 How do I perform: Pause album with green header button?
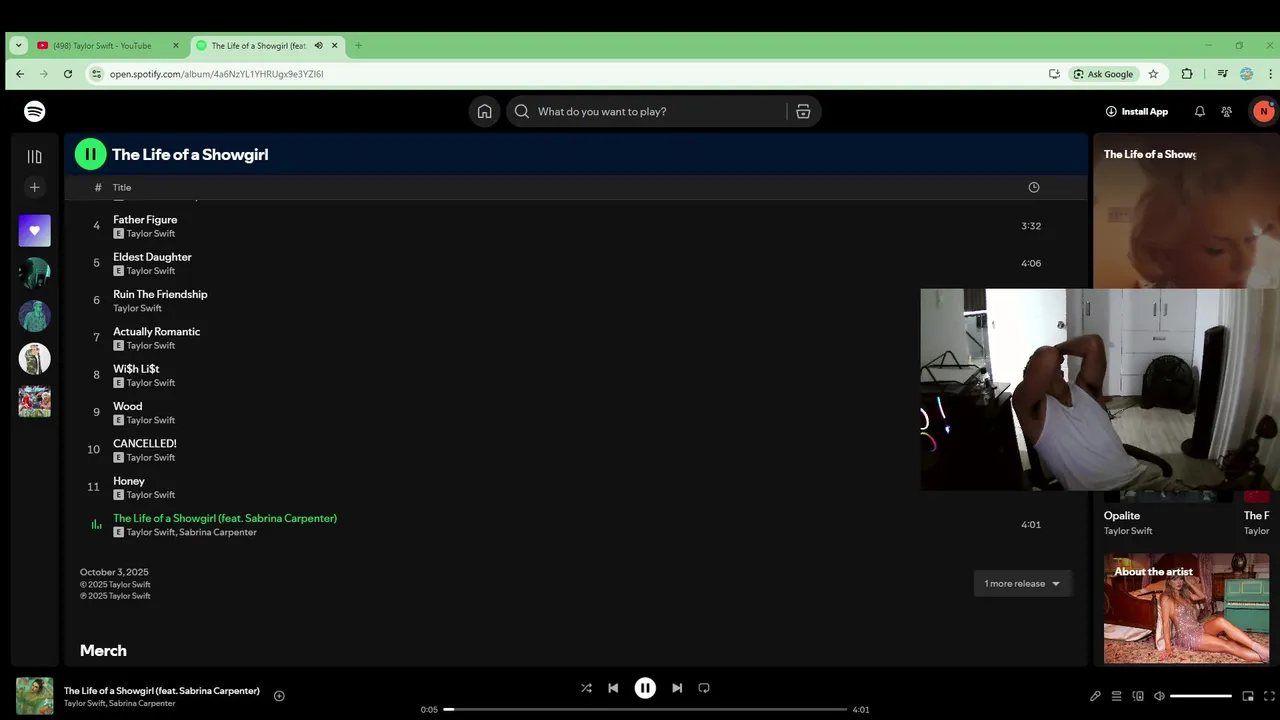tap(91, 154)
